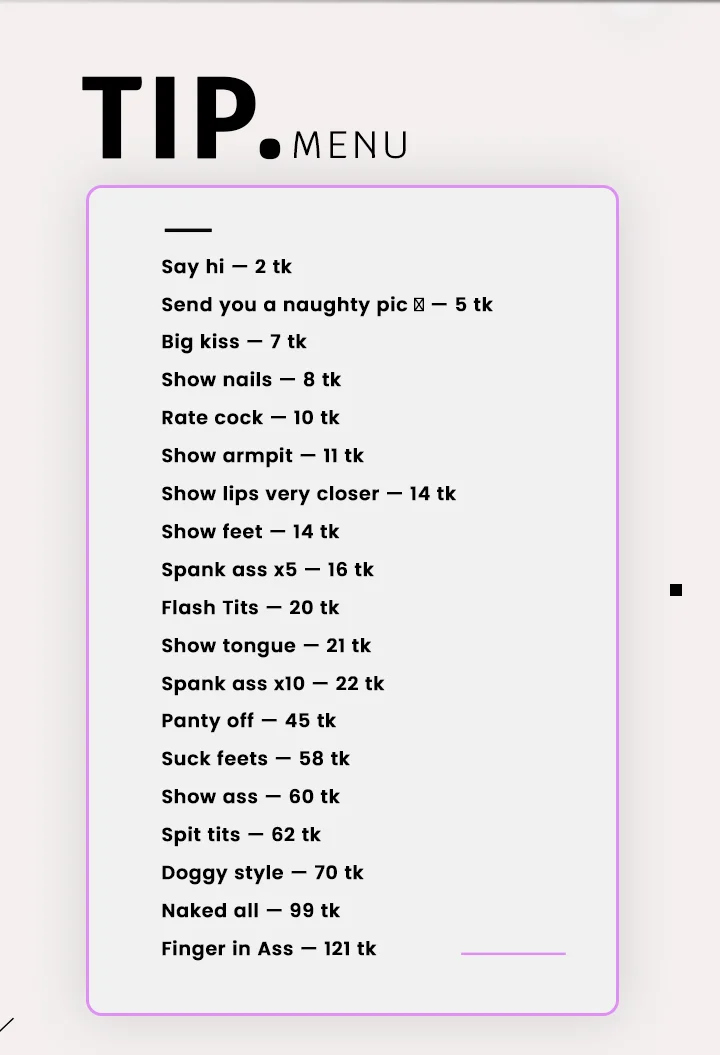Click the small black square on the right
This screenshot has width=720, height=1055.
(676, 590)
